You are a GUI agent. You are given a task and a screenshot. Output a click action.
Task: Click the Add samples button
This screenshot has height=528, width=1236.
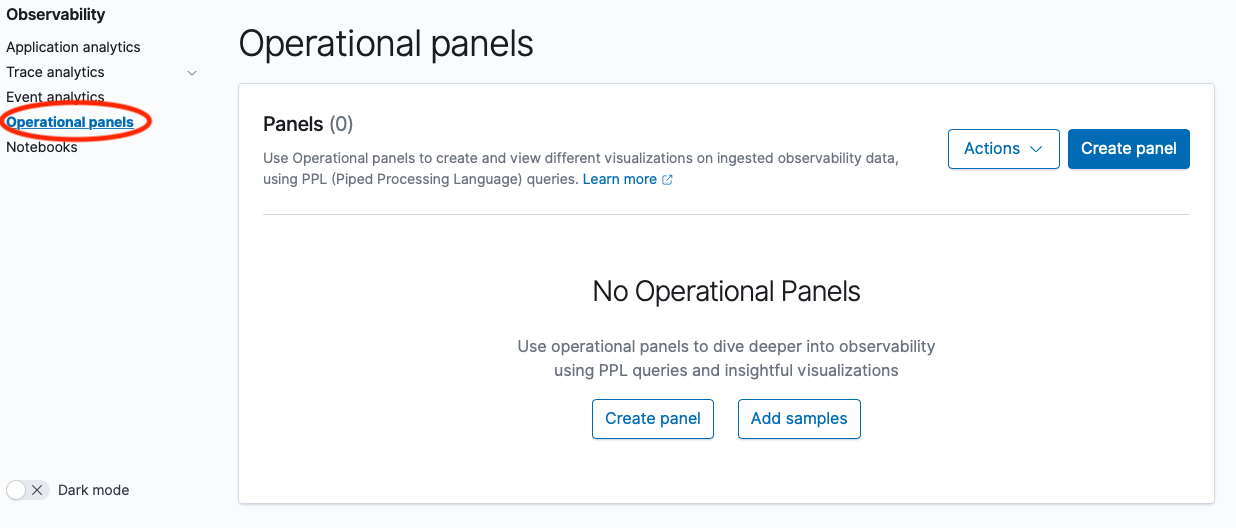click(x=799, y=418)
